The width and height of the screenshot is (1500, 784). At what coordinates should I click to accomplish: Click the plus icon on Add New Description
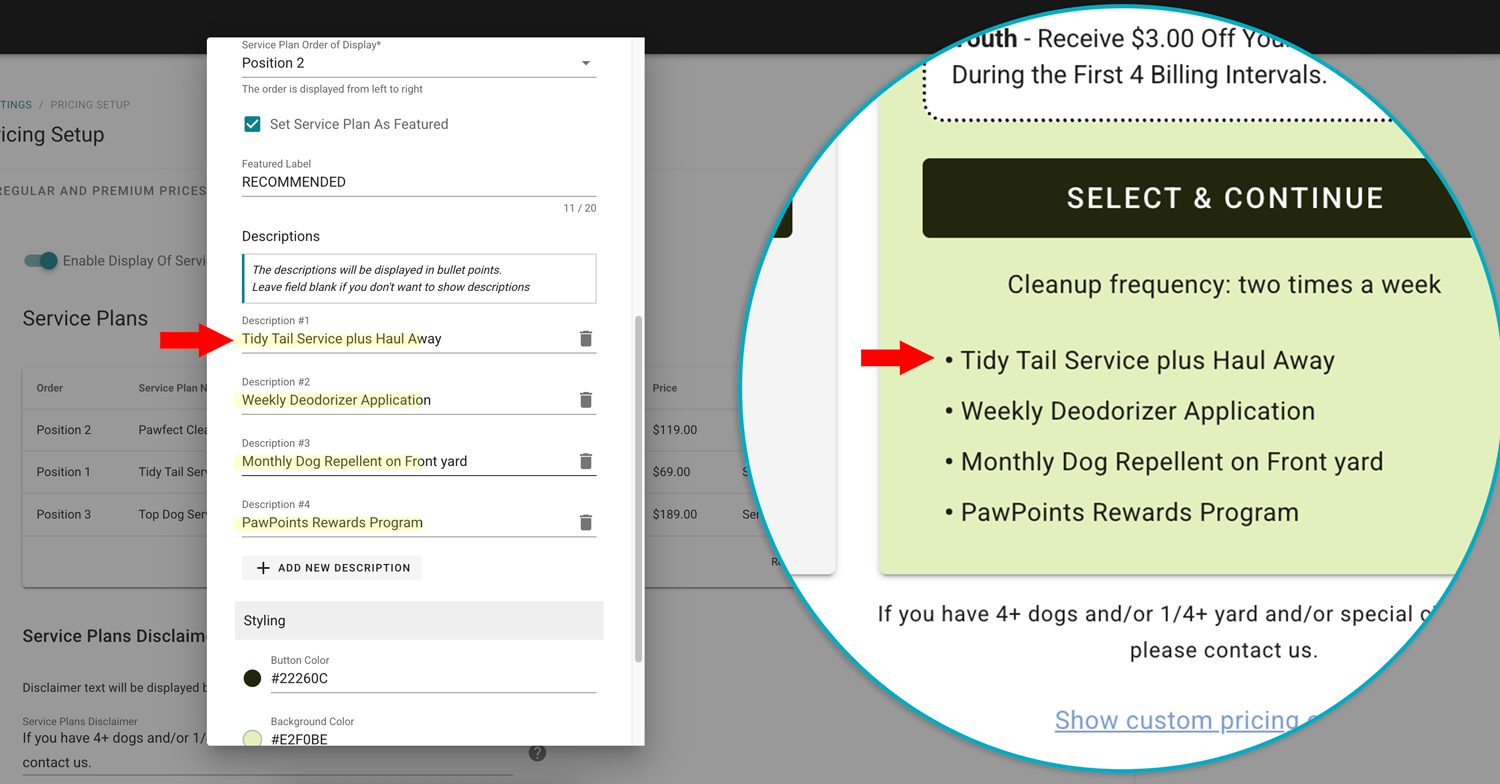pos(261,567)
